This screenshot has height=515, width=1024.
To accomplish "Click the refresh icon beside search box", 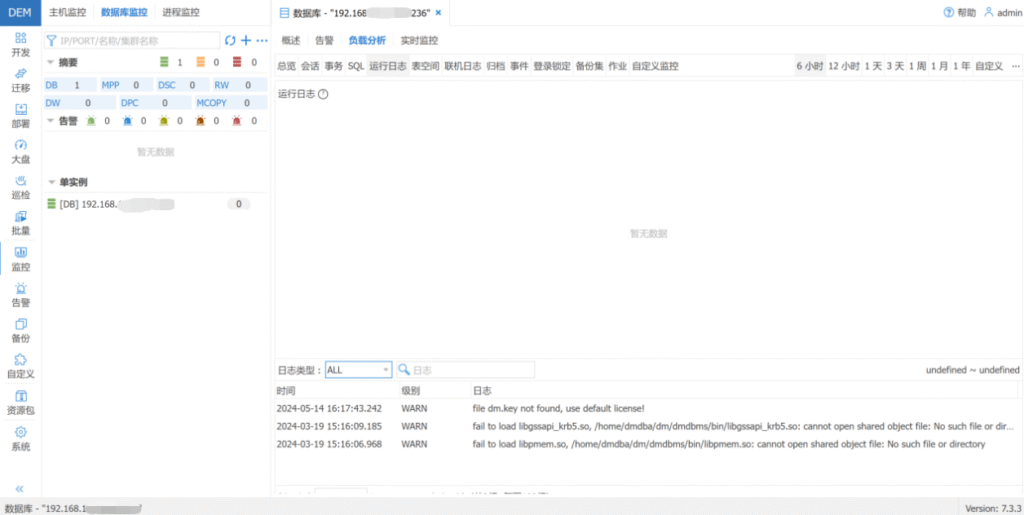I will [230, 40].
